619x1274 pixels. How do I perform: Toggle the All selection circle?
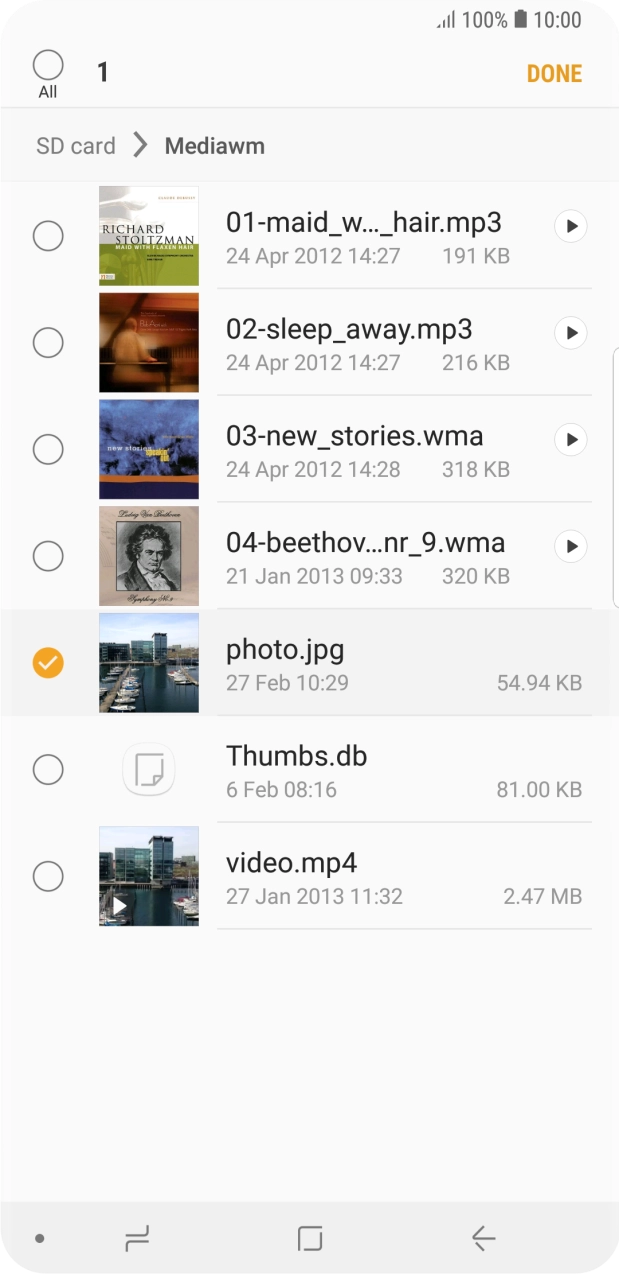click(48, 67)
